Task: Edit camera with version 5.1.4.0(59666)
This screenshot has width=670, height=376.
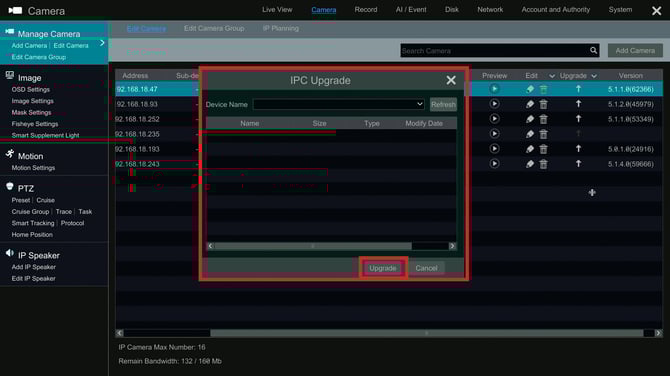Action: (x=530, y=164)
